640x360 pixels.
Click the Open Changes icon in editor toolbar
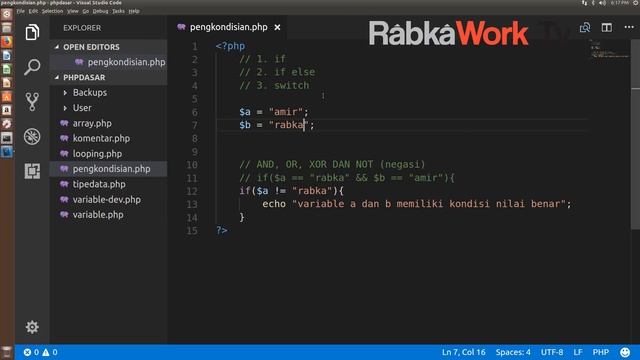(585, 27)
